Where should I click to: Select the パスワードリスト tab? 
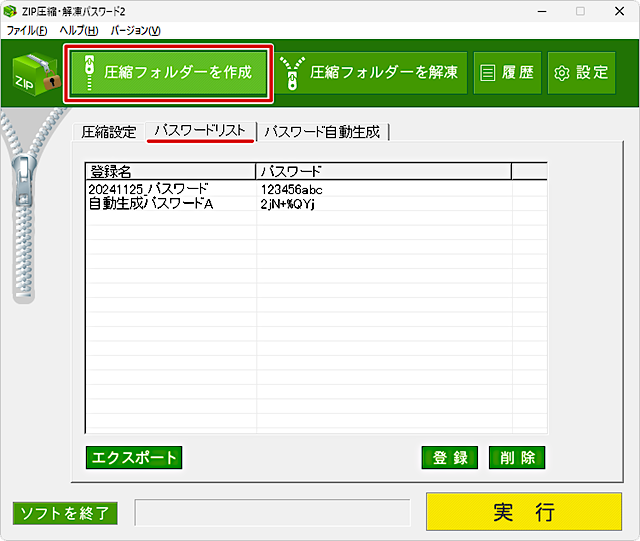click(x=200, y=131)
